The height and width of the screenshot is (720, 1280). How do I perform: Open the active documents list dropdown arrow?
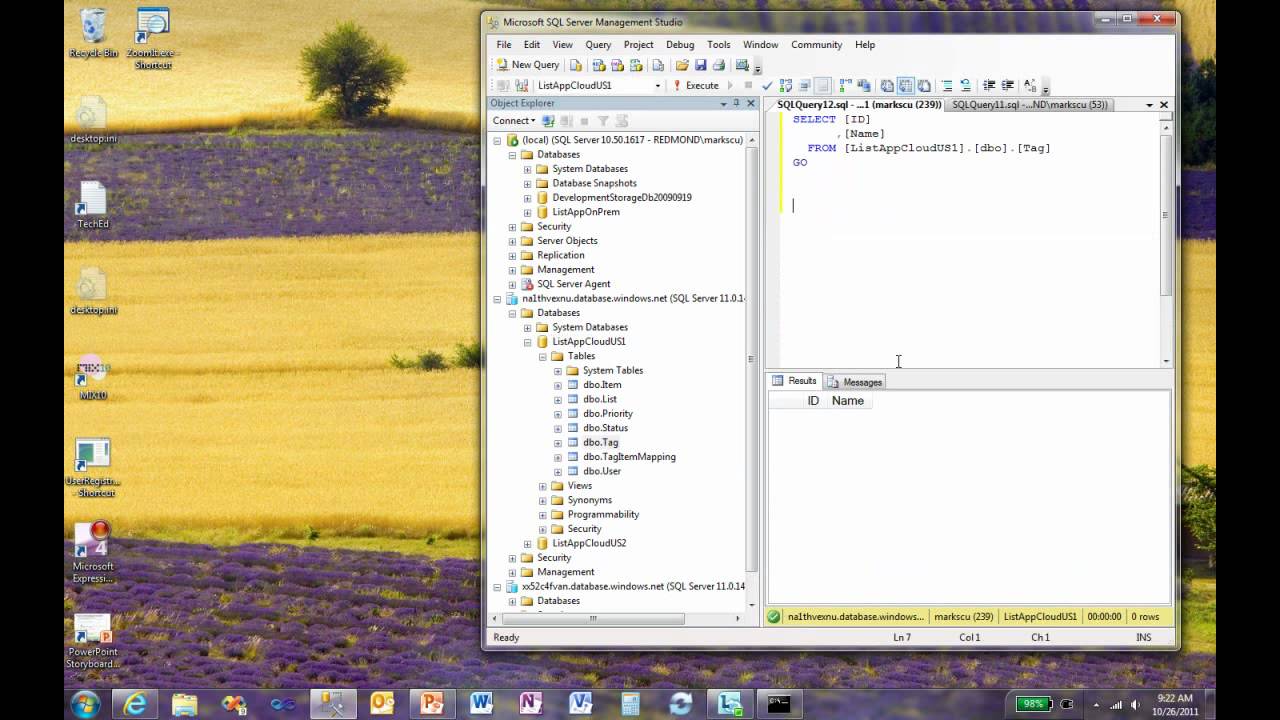pyautogui.click(x=1149, y=104)
